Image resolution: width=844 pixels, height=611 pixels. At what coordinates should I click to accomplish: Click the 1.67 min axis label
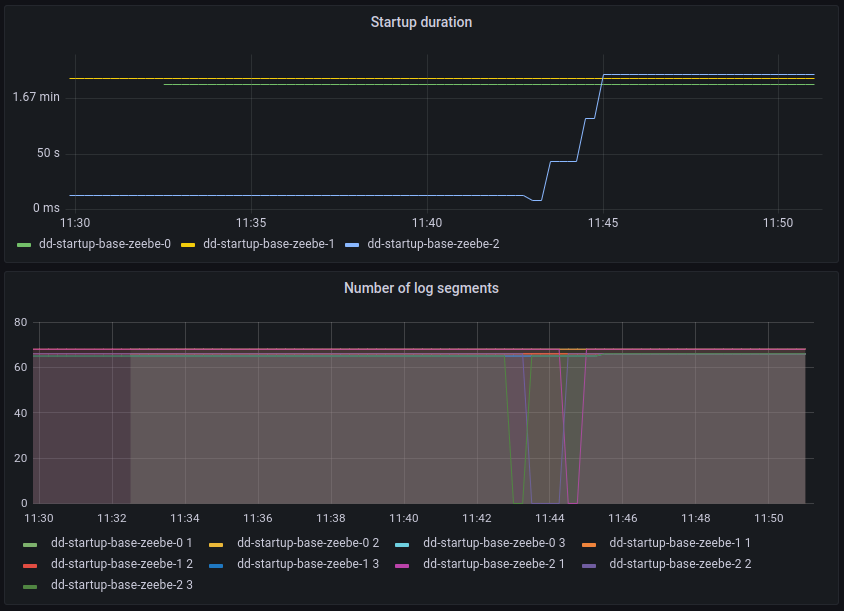(35, 97)
